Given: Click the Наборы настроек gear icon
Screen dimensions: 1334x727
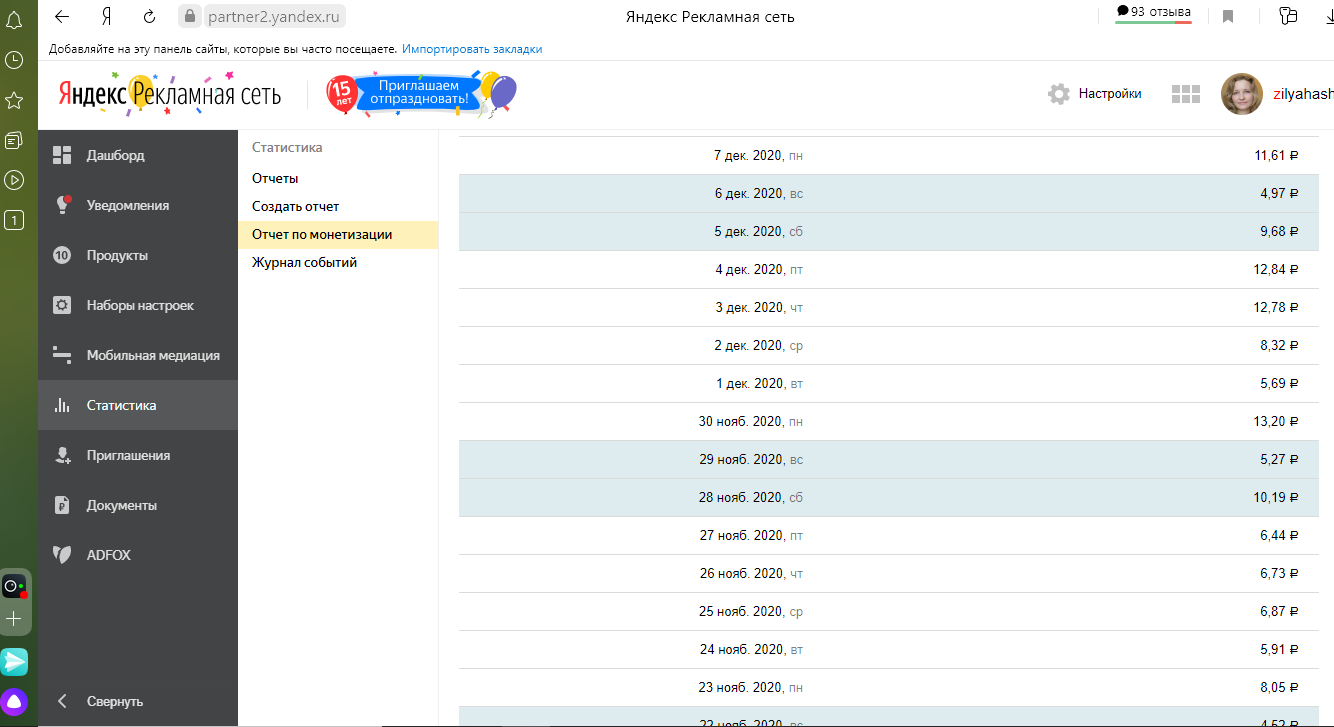Looking at the screenshot, I should [x=62, y=305].
